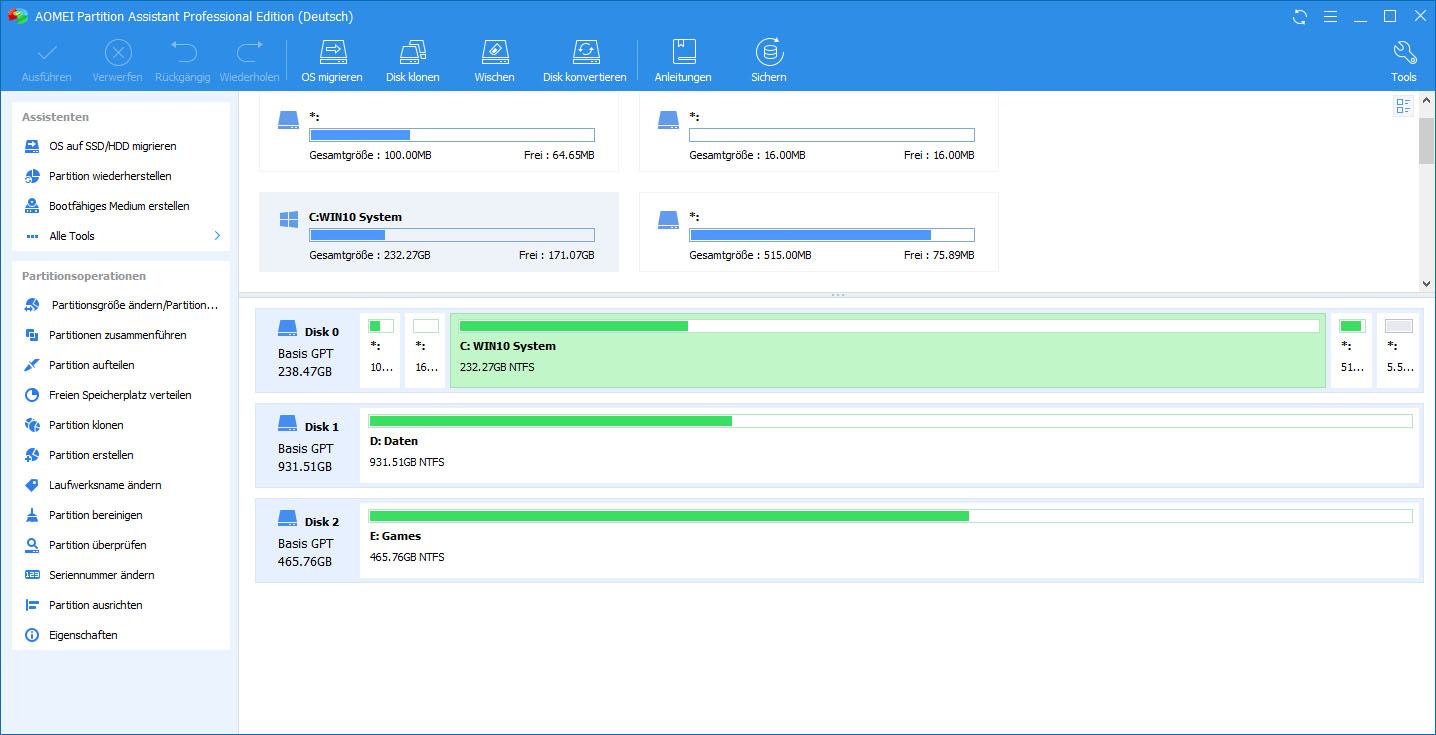Select the 51... partition block on Disk 0
This screenshot has height=735, width=1436.
(1352, 350)
